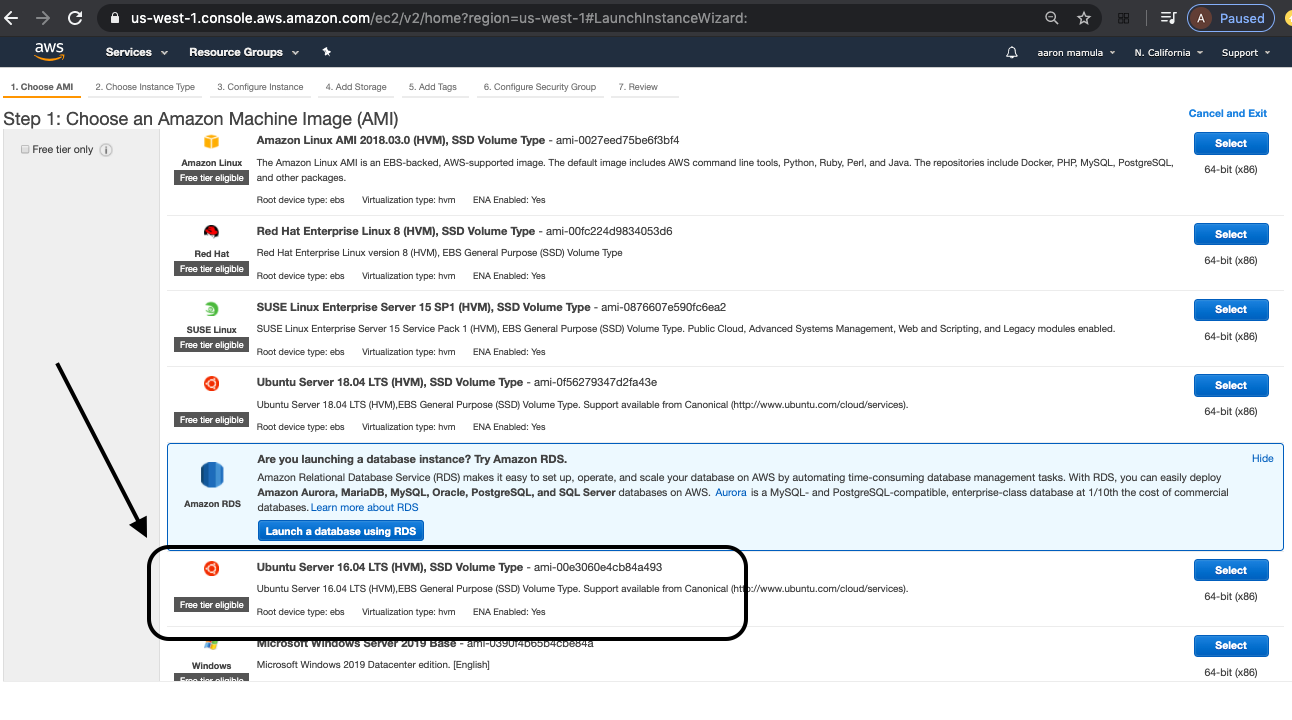
Task: Select SUSE Linux Enterprise Server 15 SP1
Action: pos(1231,309)
